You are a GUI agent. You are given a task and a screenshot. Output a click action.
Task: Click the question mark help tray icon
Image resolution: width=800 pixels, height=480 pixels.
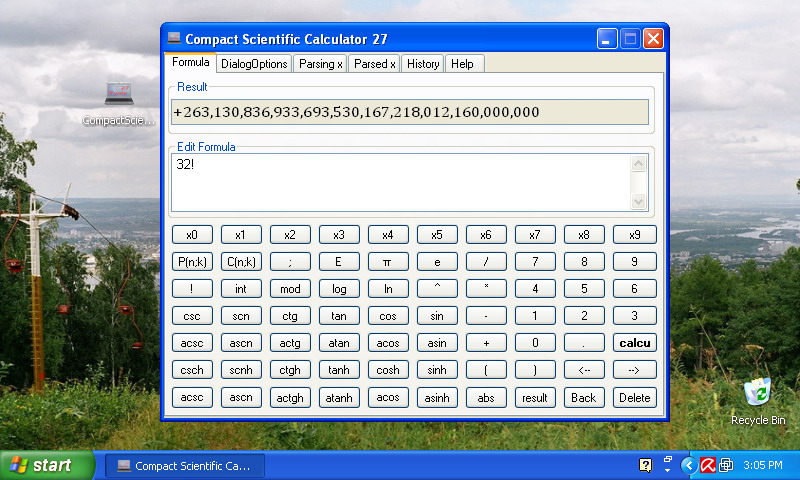[x=645, y=465]
